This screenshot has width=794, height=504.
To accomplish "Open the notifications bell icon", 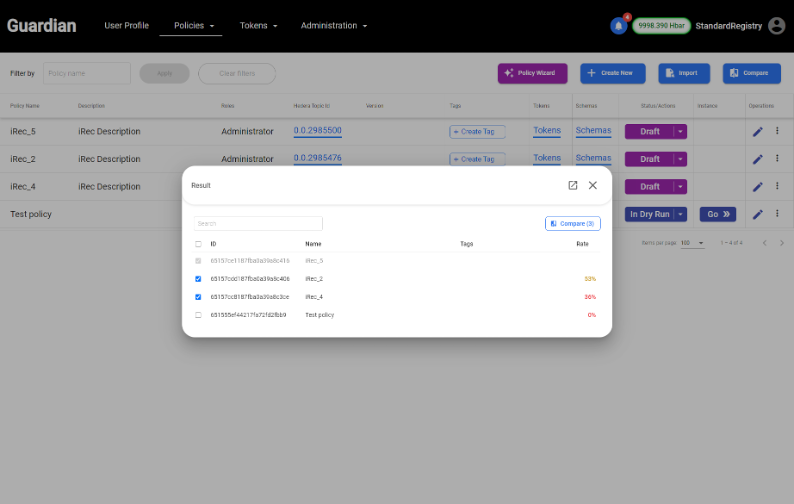I will click(x=618, y=26).
